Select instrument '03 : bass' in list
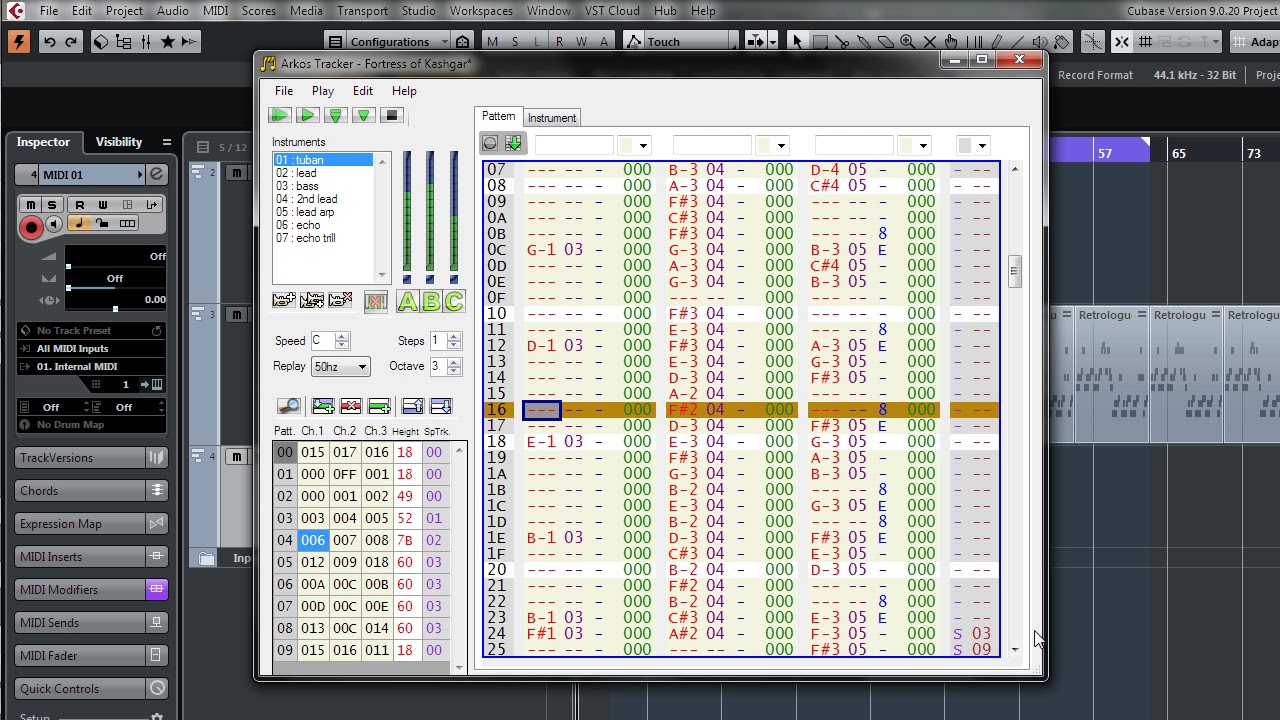The image size is (1280, 720). pyautogui.click(x=322, y=186)
